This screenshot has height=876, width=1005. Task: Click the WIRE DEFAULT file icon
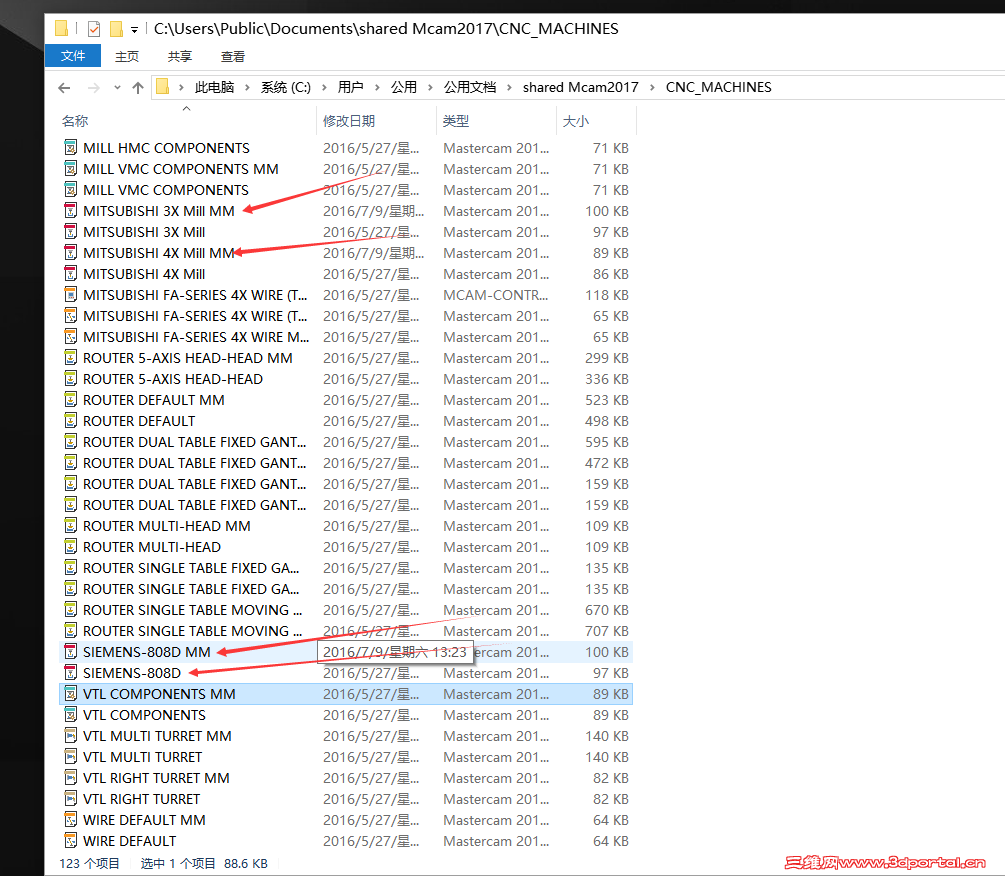click(x=71, y=841)
